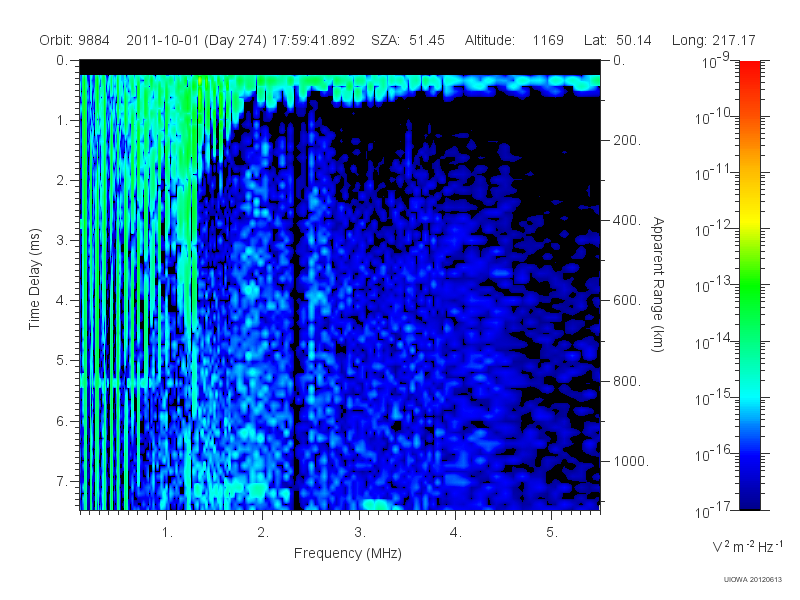Click the 600. apparent range tick label
Viewport: 800px width, 600px height.
click(627, 301)
